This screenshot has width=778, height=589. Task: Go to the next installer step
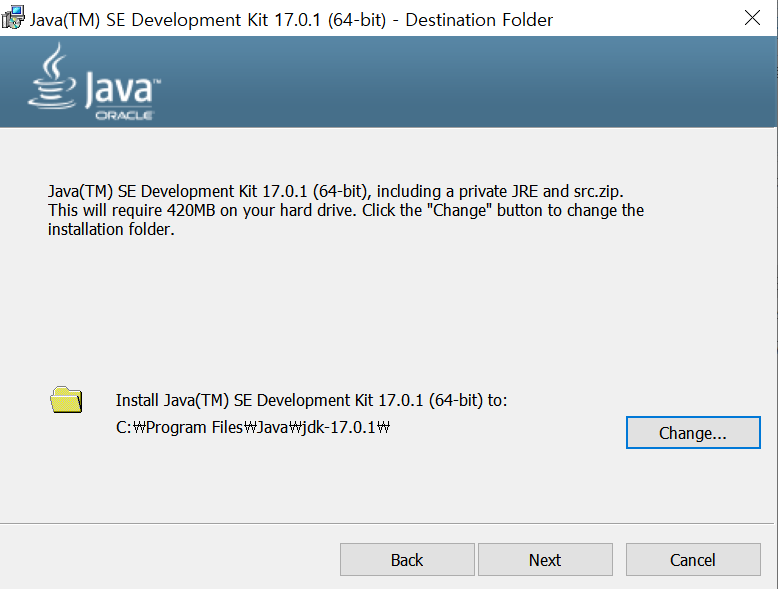click(545, 560)
